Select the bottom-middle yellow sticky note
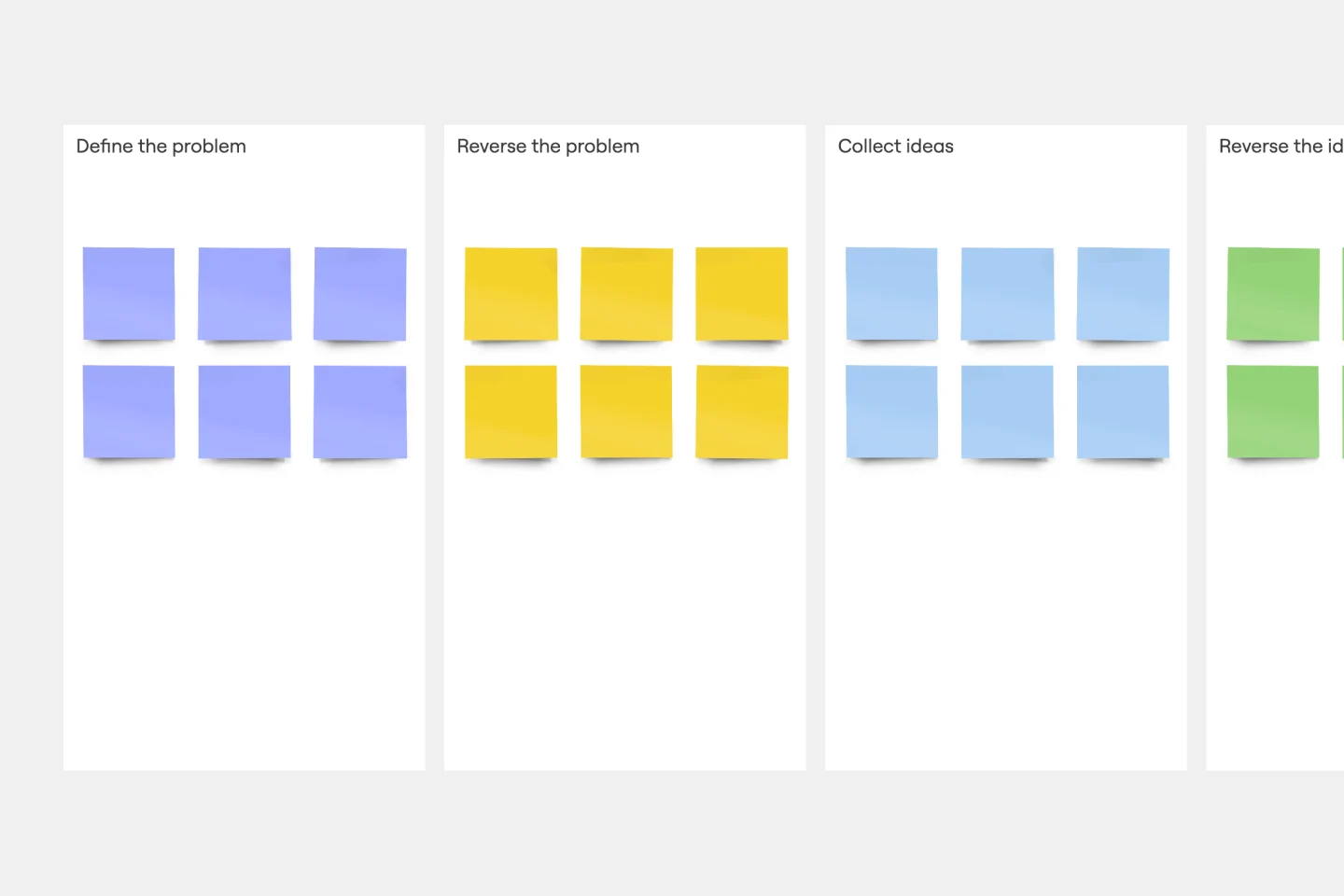Viewport: 1344px width, 896px height. pyautogui.click(x=626, y=412)
